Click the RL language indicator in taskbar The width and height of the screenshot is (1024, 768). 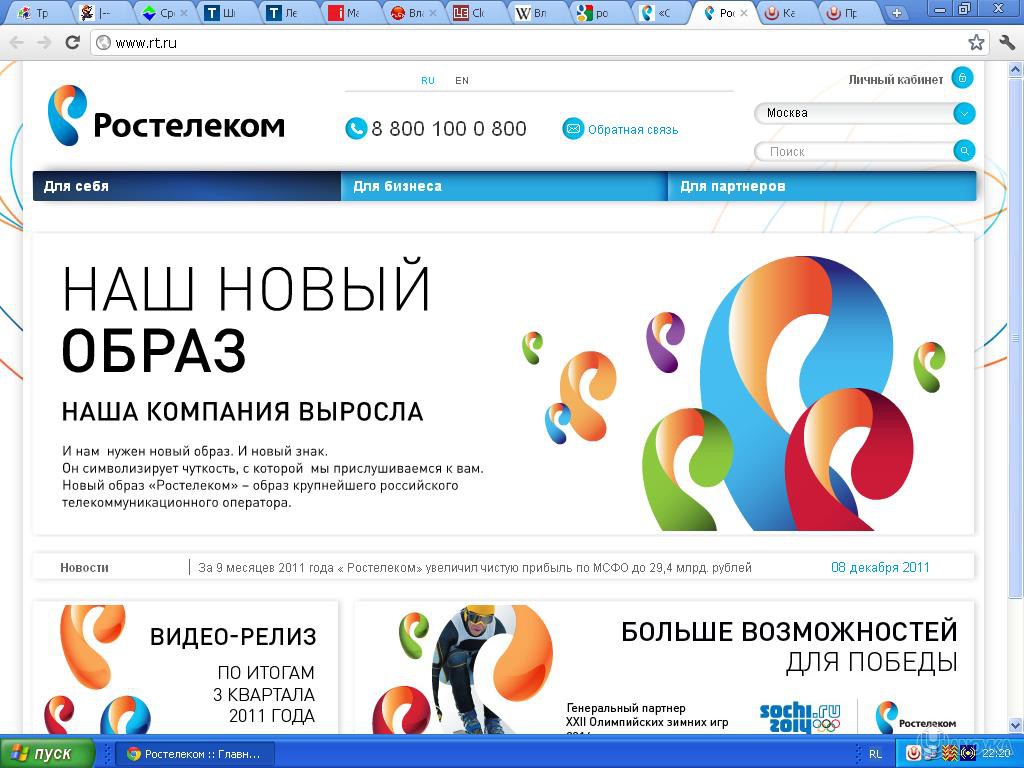tap(875, 754)
